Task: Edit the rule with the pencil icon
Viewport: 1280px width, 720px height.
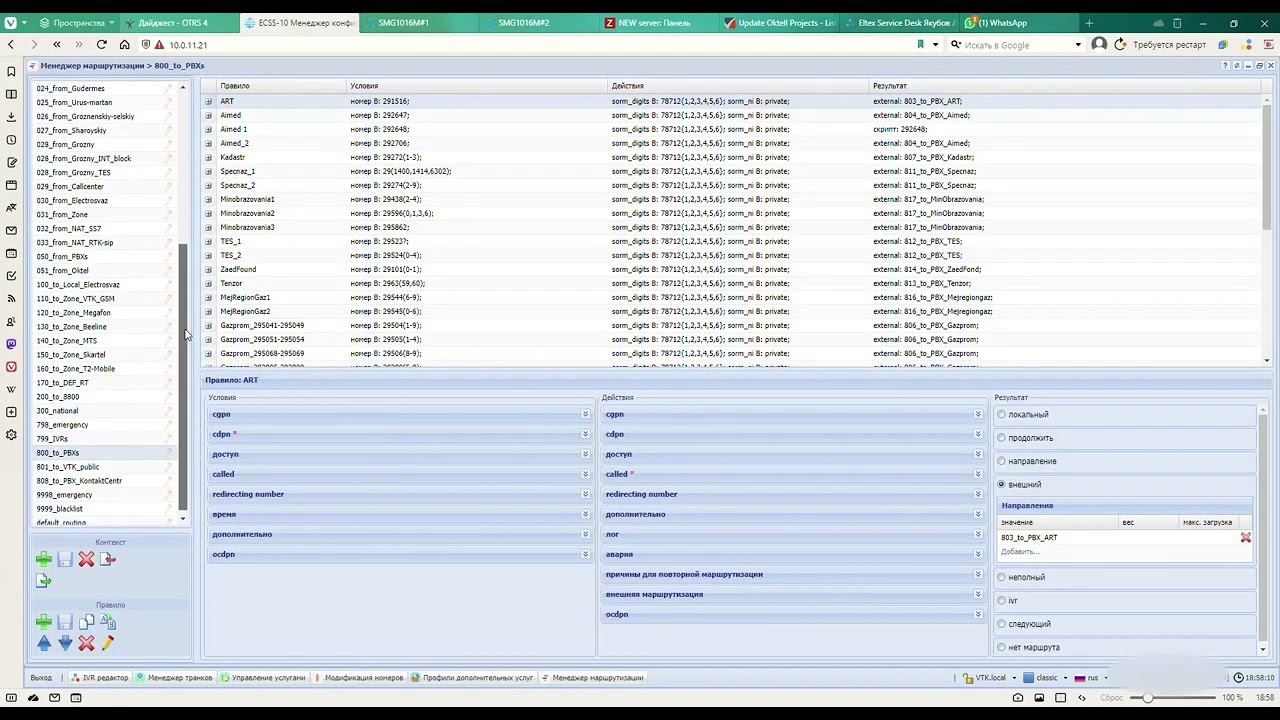Action: point(108,643)
